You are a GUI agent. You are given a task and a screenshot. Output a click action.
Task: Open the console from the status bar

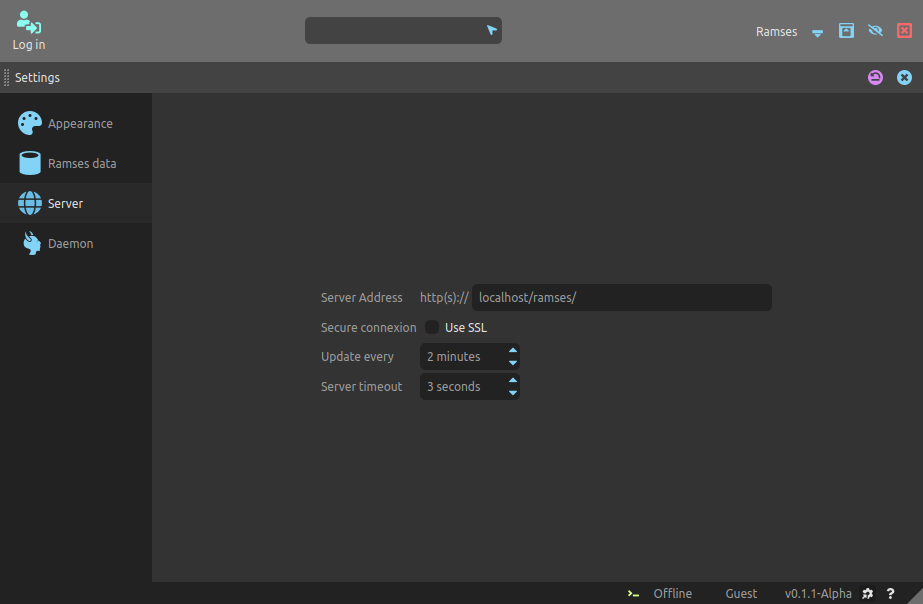point(633,594)
